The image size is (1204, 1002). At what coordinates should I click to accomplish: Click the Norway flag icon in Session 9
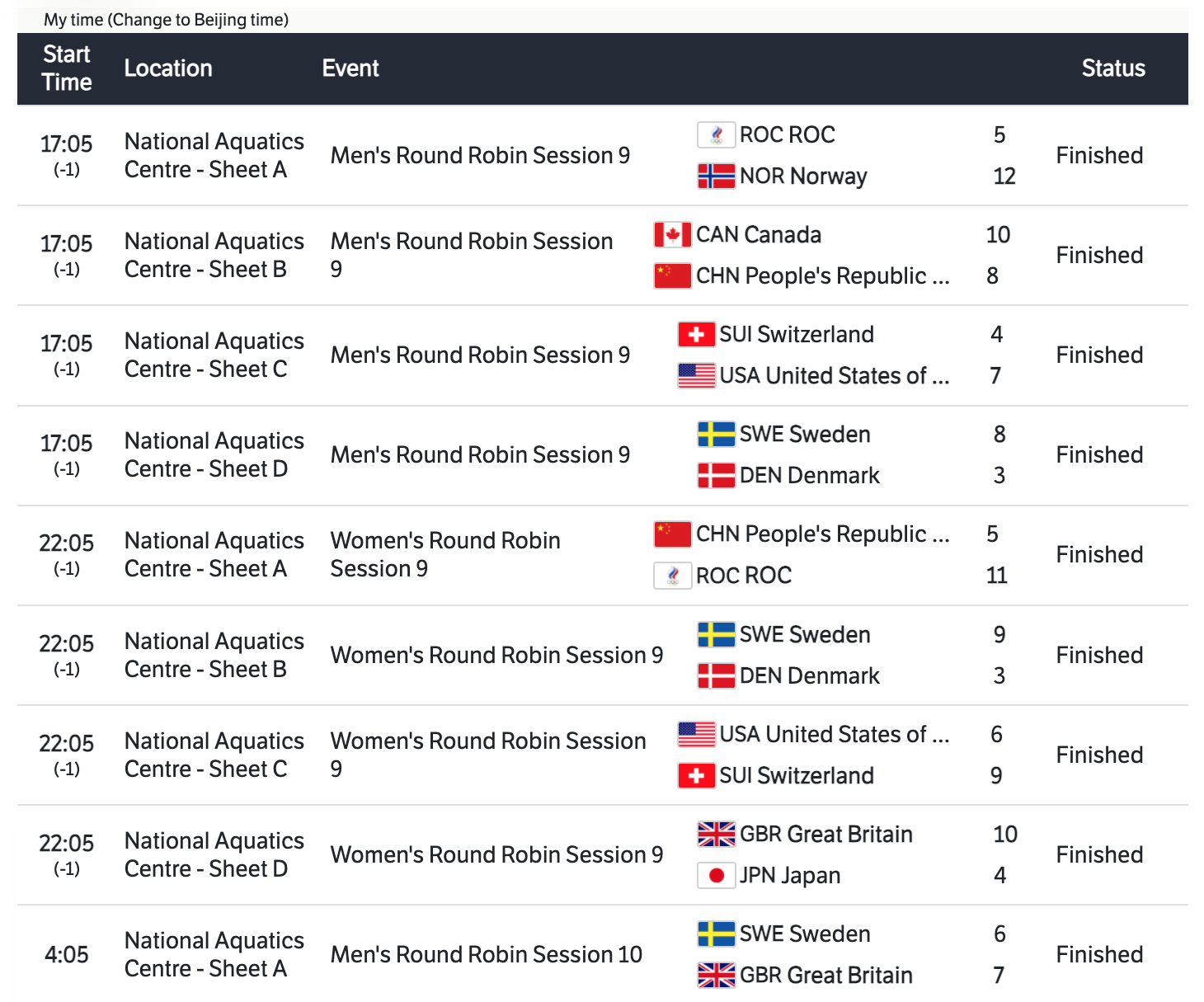tap(716, 176)
